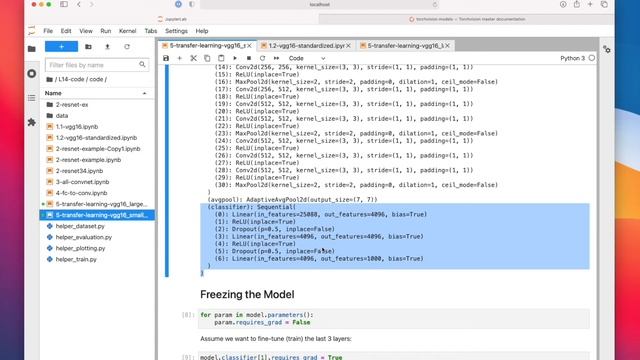Show the Safari tab overview
The height and width of the screenshot is (360, 640).
tap(604, 4)
